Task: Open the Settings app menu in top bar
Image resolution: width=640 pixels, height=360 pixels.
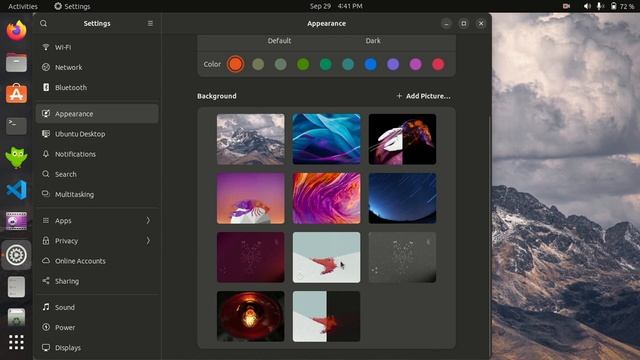Action: [72, 6]
